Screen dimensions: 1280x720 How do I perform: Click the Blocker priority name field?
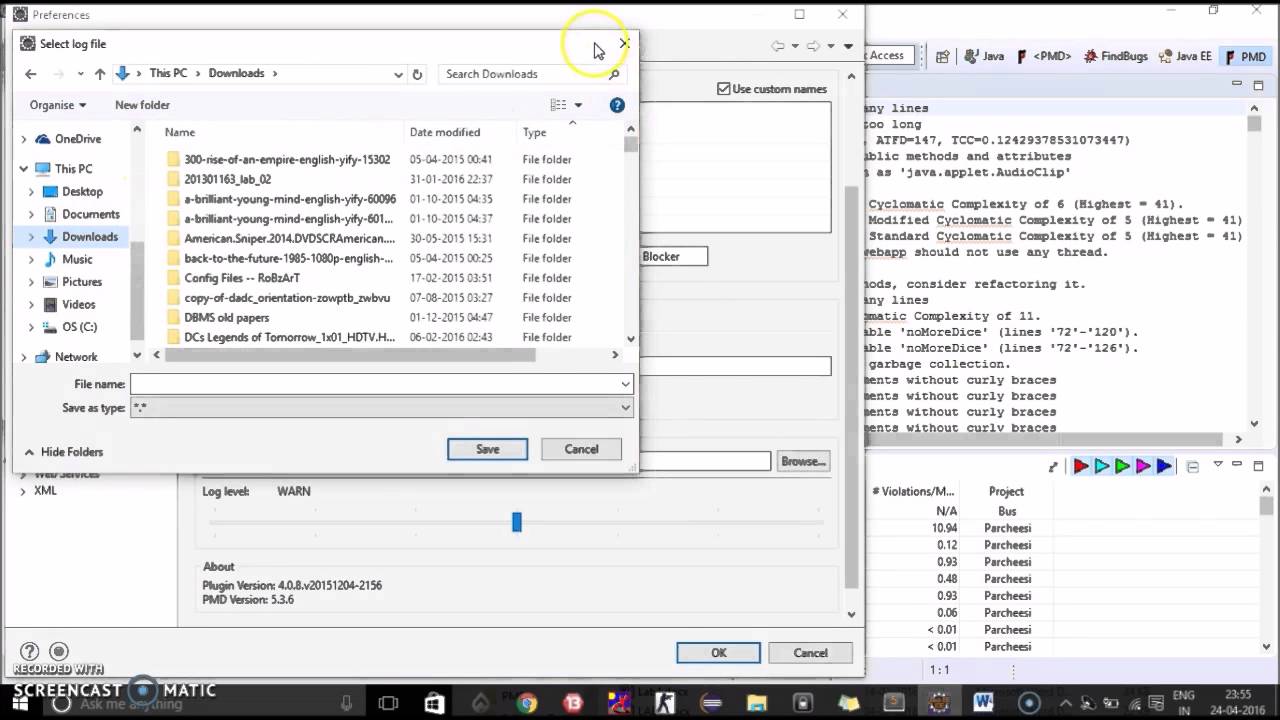(672, 257)
